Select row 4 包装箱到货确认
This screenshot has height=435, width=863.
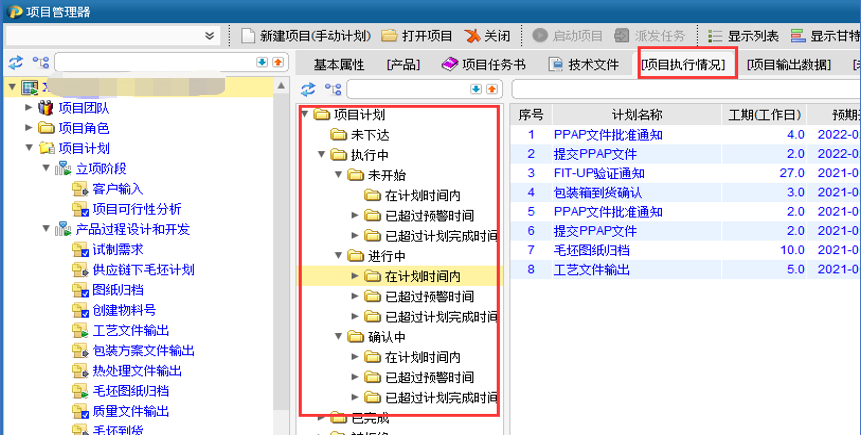(x=686, y=193)
